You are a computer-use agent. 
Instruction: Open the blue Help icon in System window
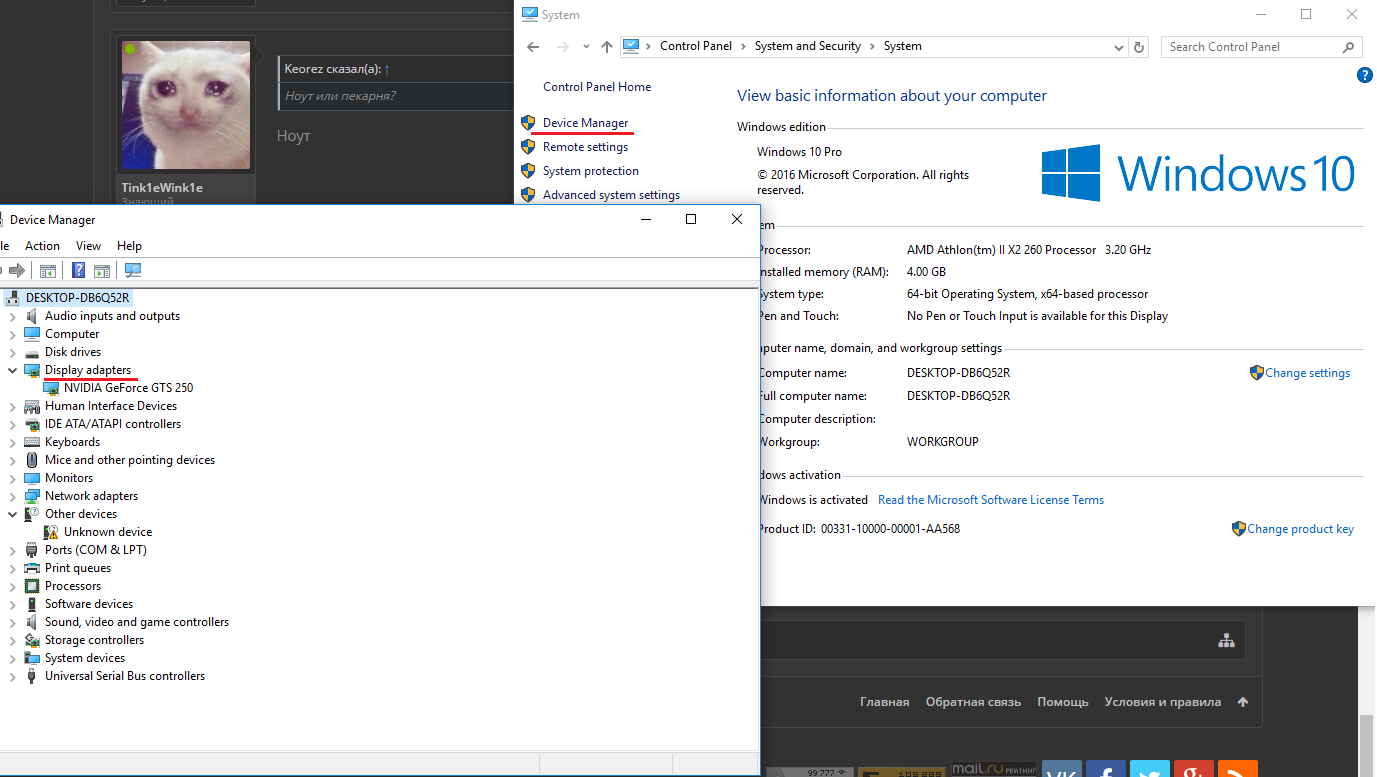pos(1365,75)
